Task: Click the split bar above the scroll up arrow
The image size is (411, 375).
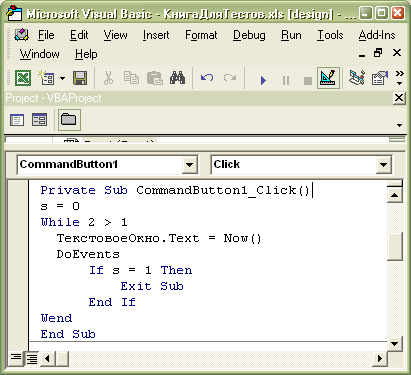Action: (x=395, y=183)
